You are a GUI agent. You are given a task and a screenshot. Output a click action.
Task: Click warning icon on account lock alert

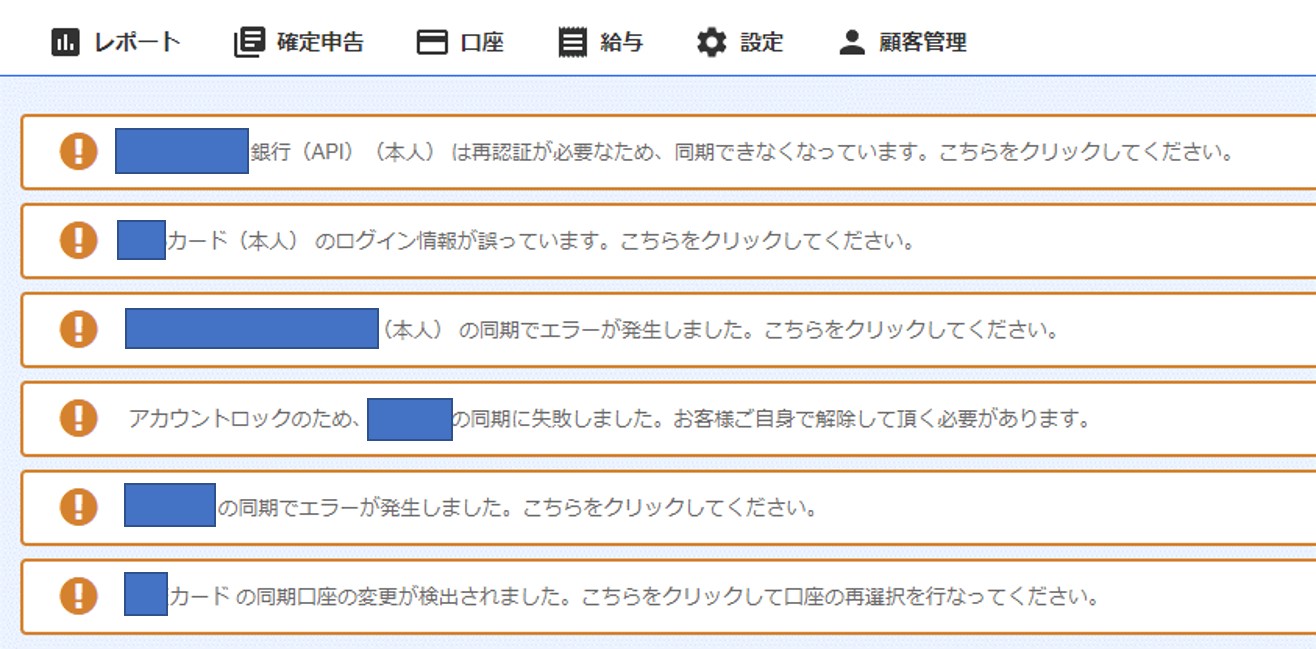pos(79,418)
